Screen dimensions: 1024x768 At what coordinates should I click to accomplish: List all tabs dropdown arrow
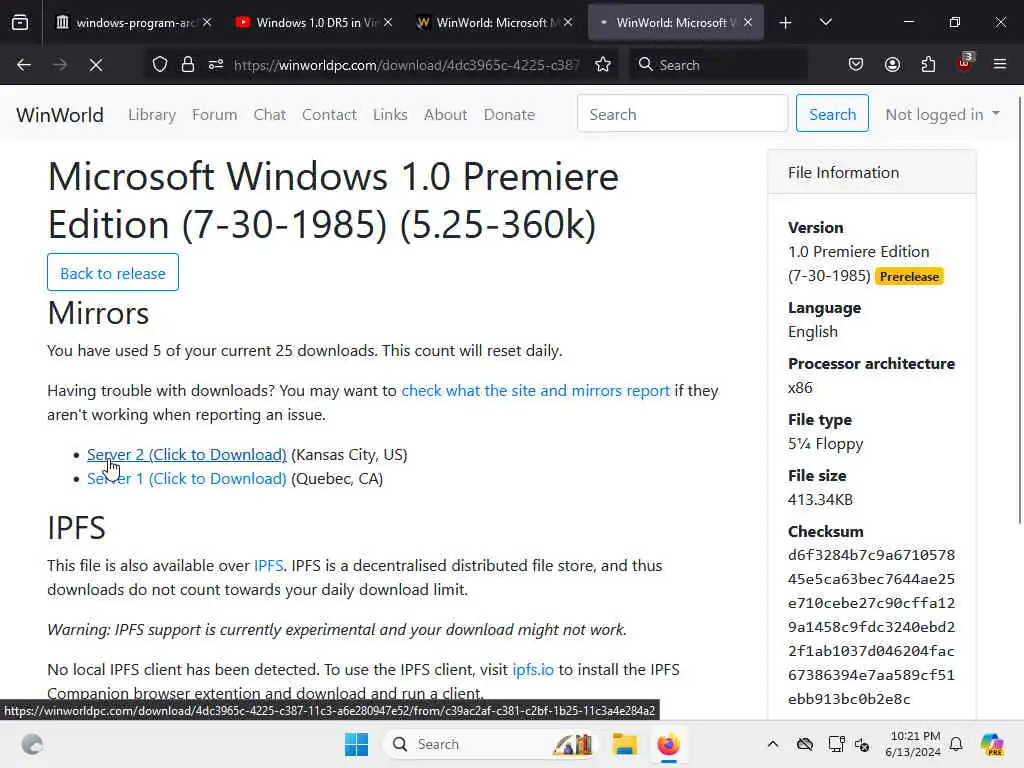826,23
